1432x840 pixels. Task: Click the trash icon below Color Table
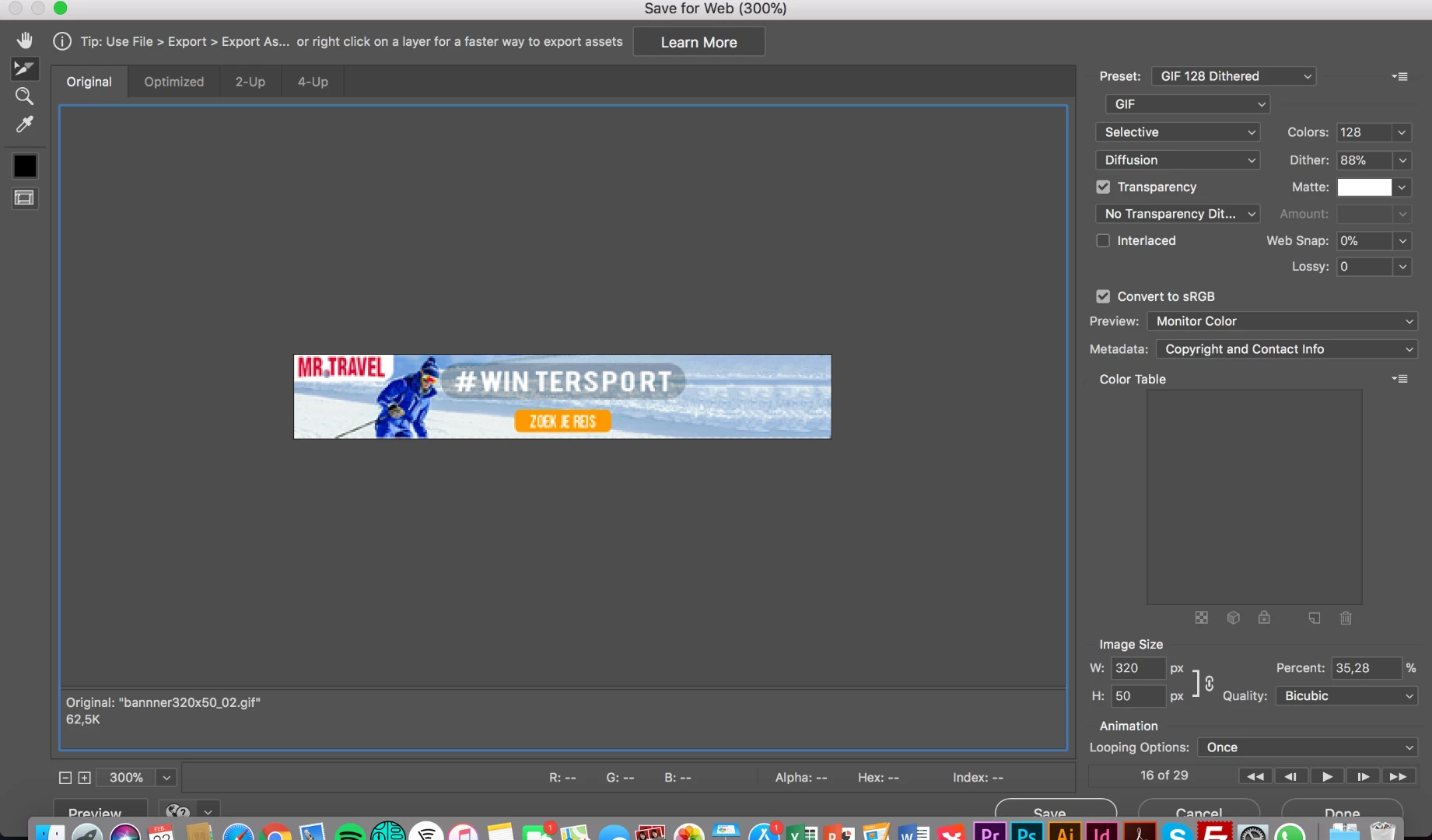coord(1346,618)
